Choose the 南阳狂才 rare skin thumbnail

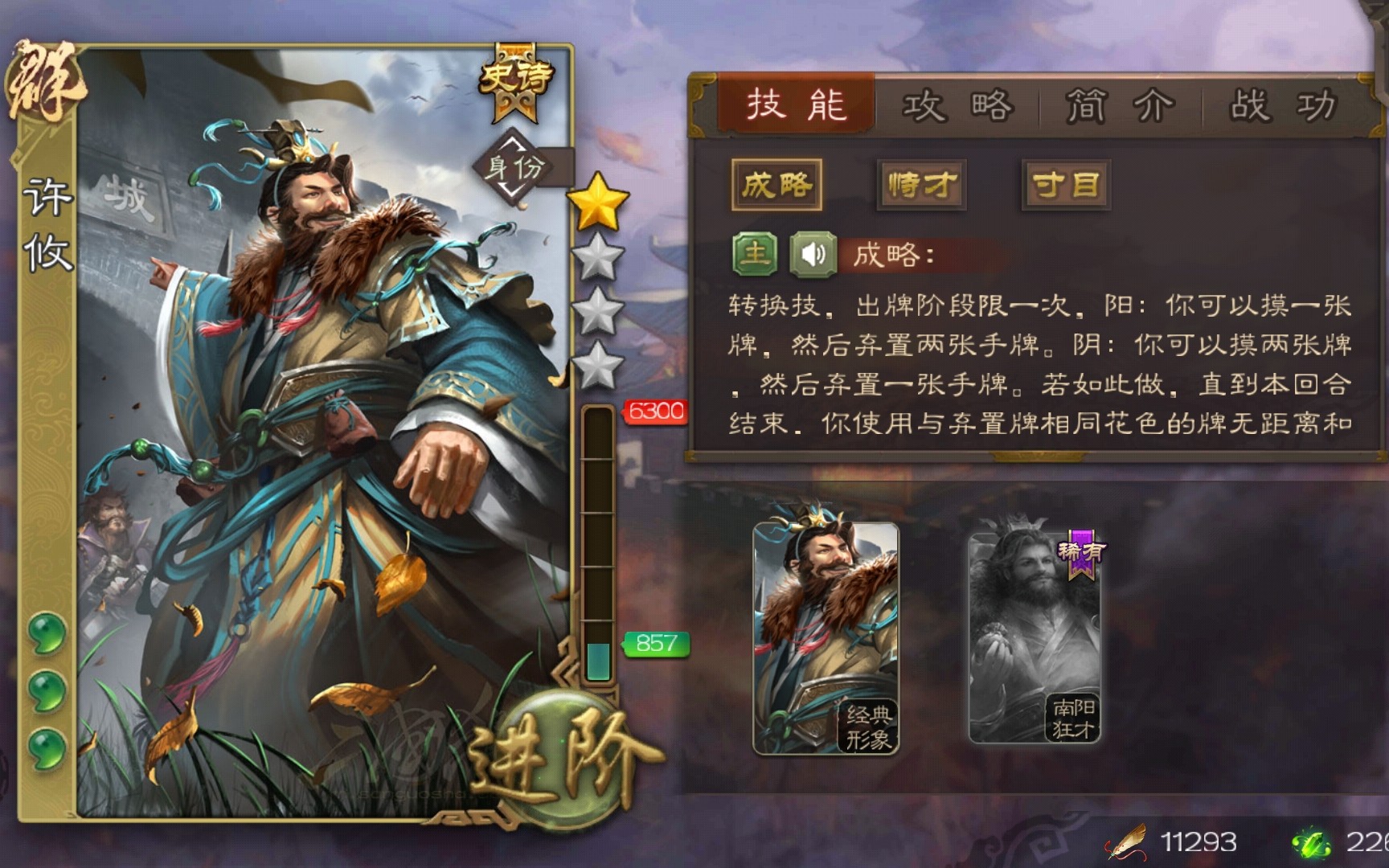1035,637
